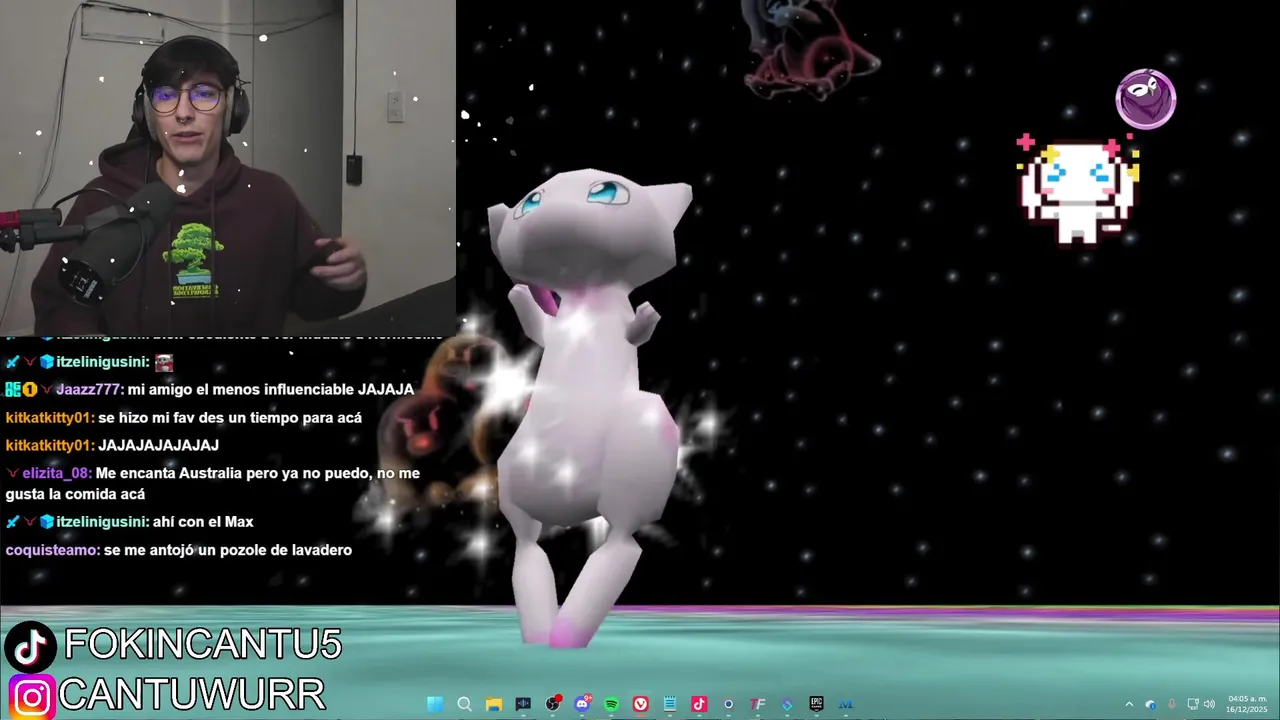Click username coquisteamo in chat

pos(52,550)
